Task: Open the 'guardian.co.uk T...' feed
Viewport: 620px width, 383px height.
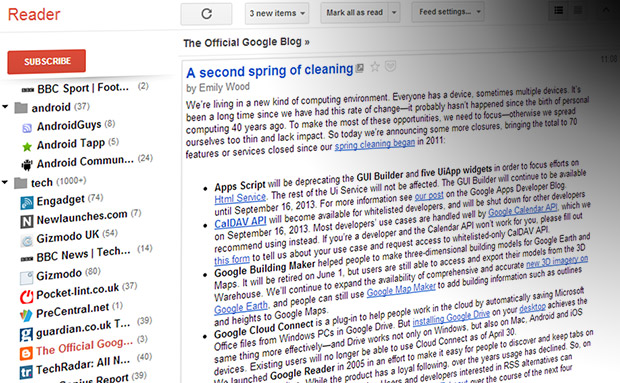Action: (x=83, y=328)
